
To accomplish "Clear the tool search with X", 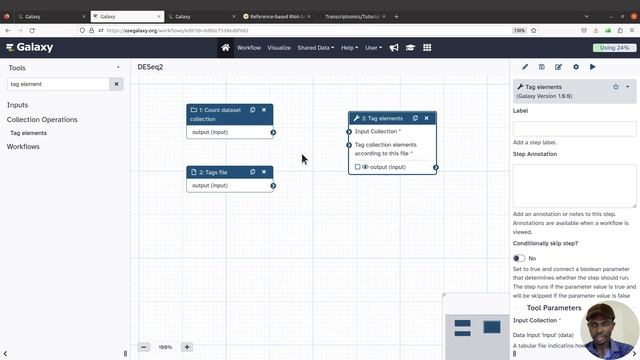I will (x=116, y=84).
